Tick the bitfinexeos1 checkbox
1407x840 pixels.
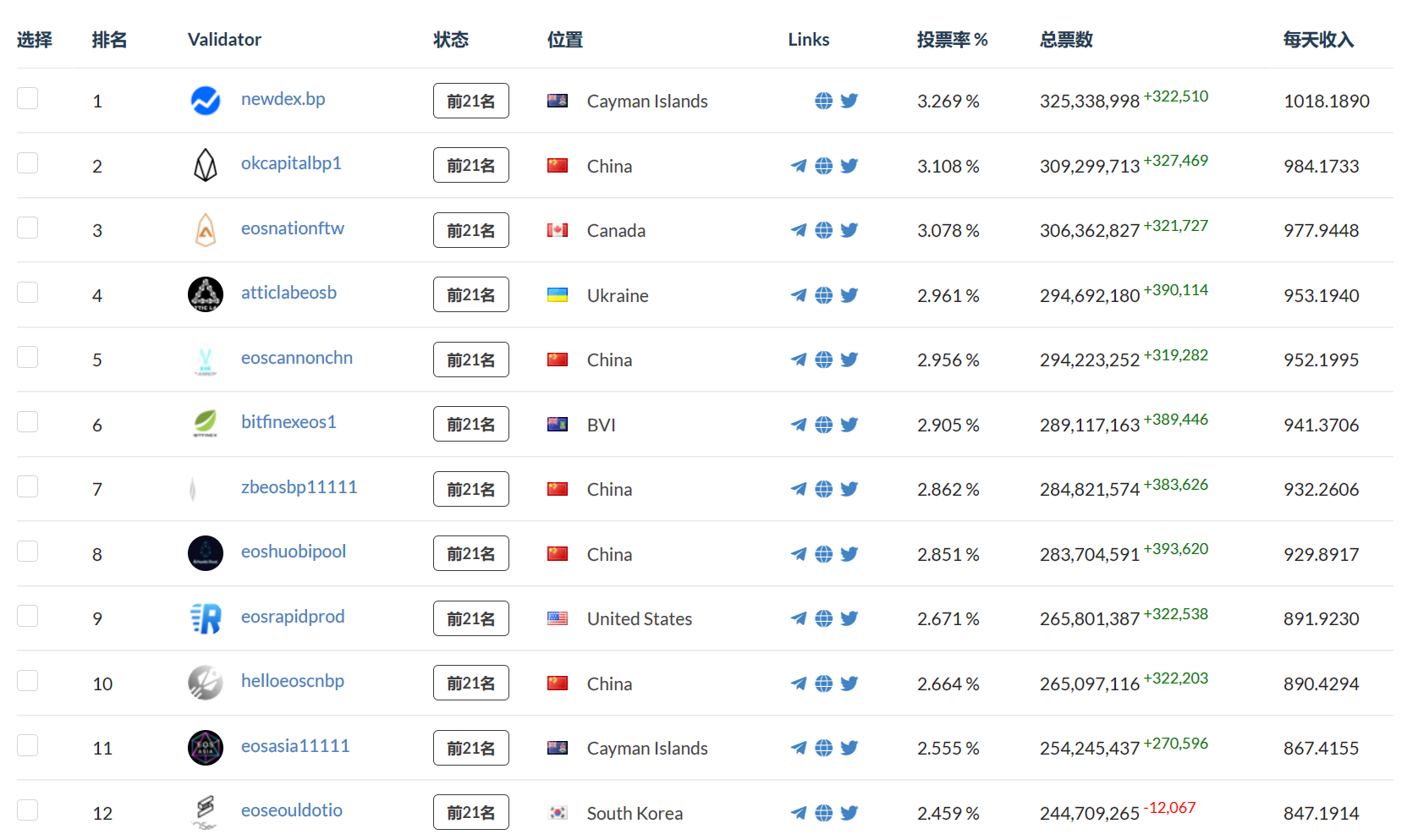(28, 421)
